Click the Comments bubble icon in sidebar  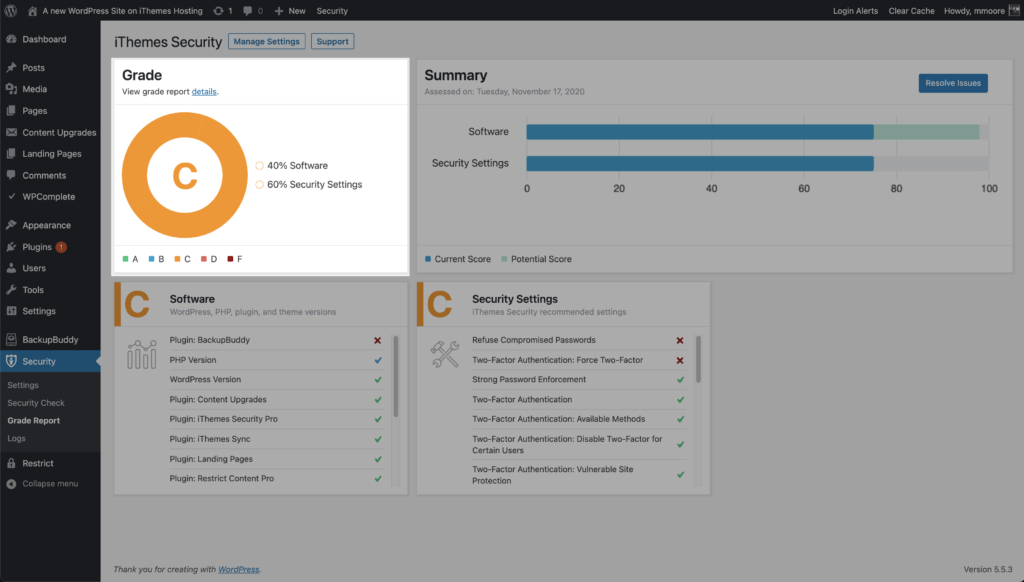pyautogui.click(x=11, y=175)
